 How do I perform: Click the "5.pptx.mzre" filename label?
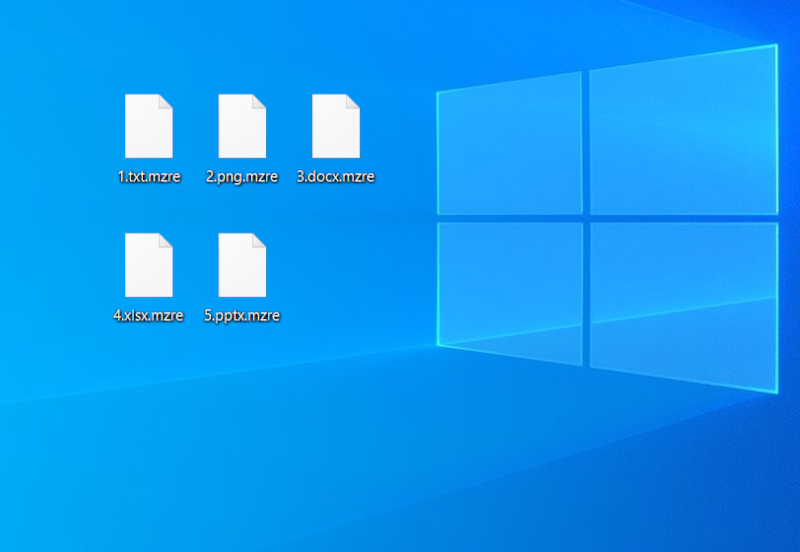pos(242,316)
